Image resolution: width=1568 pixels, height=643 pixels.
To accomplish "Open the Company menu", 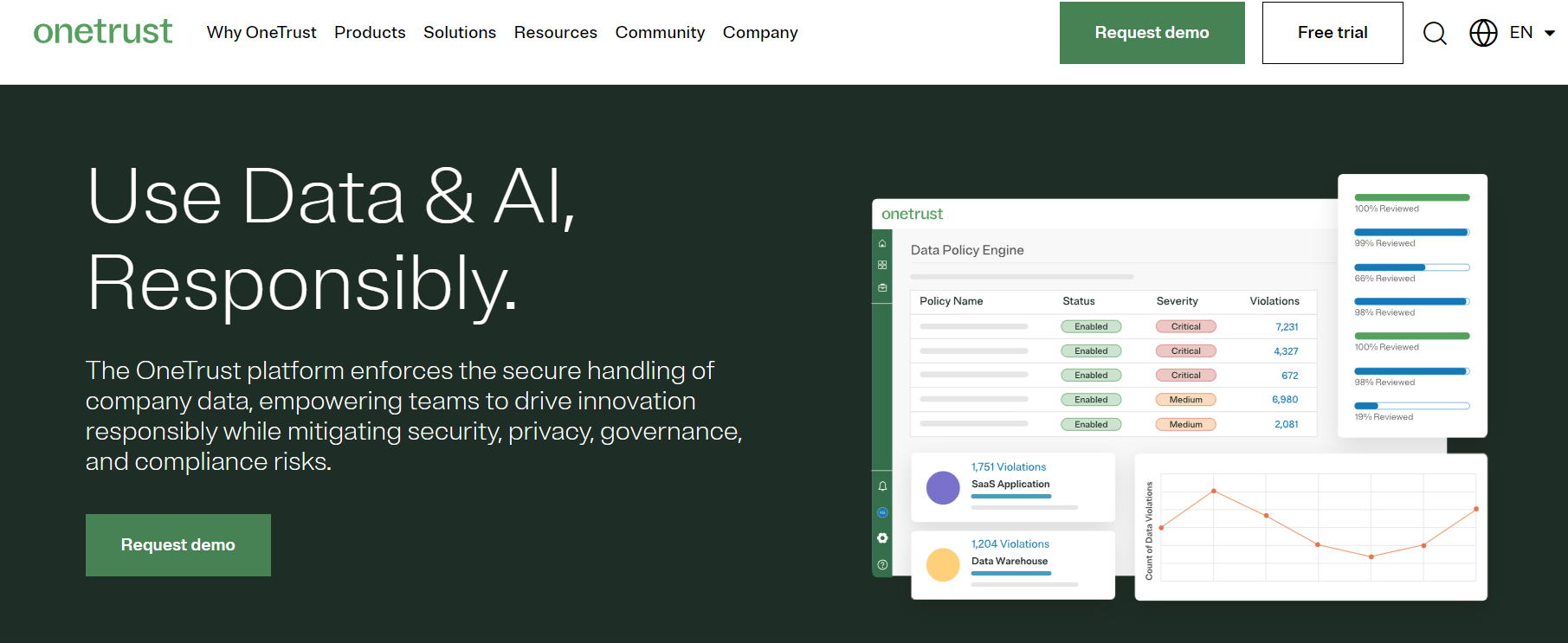I will (760, 33).
